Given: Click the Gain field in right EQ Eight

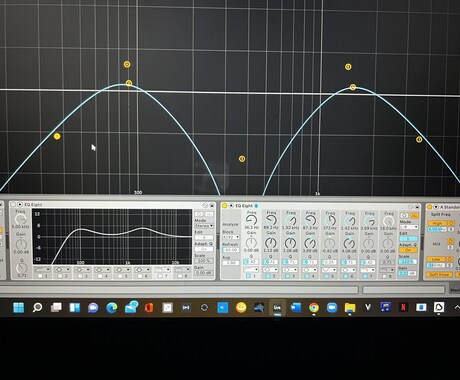Looking at the screenshot, I should [408, 273].
